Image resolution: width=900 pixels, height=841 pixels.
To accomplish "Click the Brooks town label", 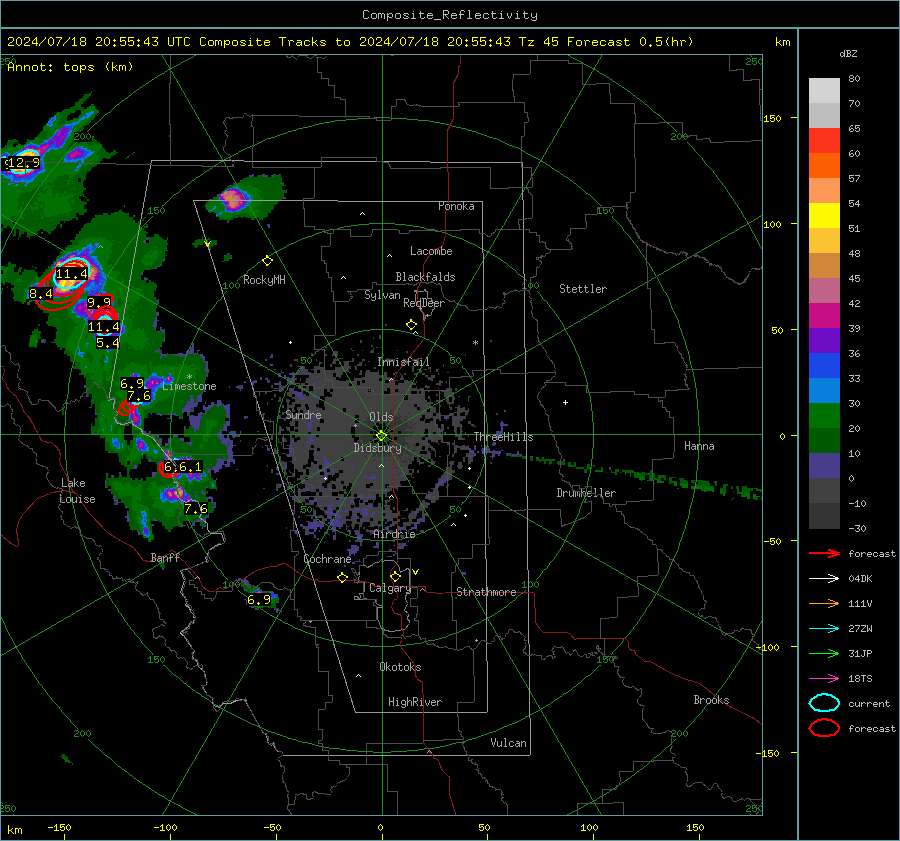I will pyautogui.click(x=711, y=700).
